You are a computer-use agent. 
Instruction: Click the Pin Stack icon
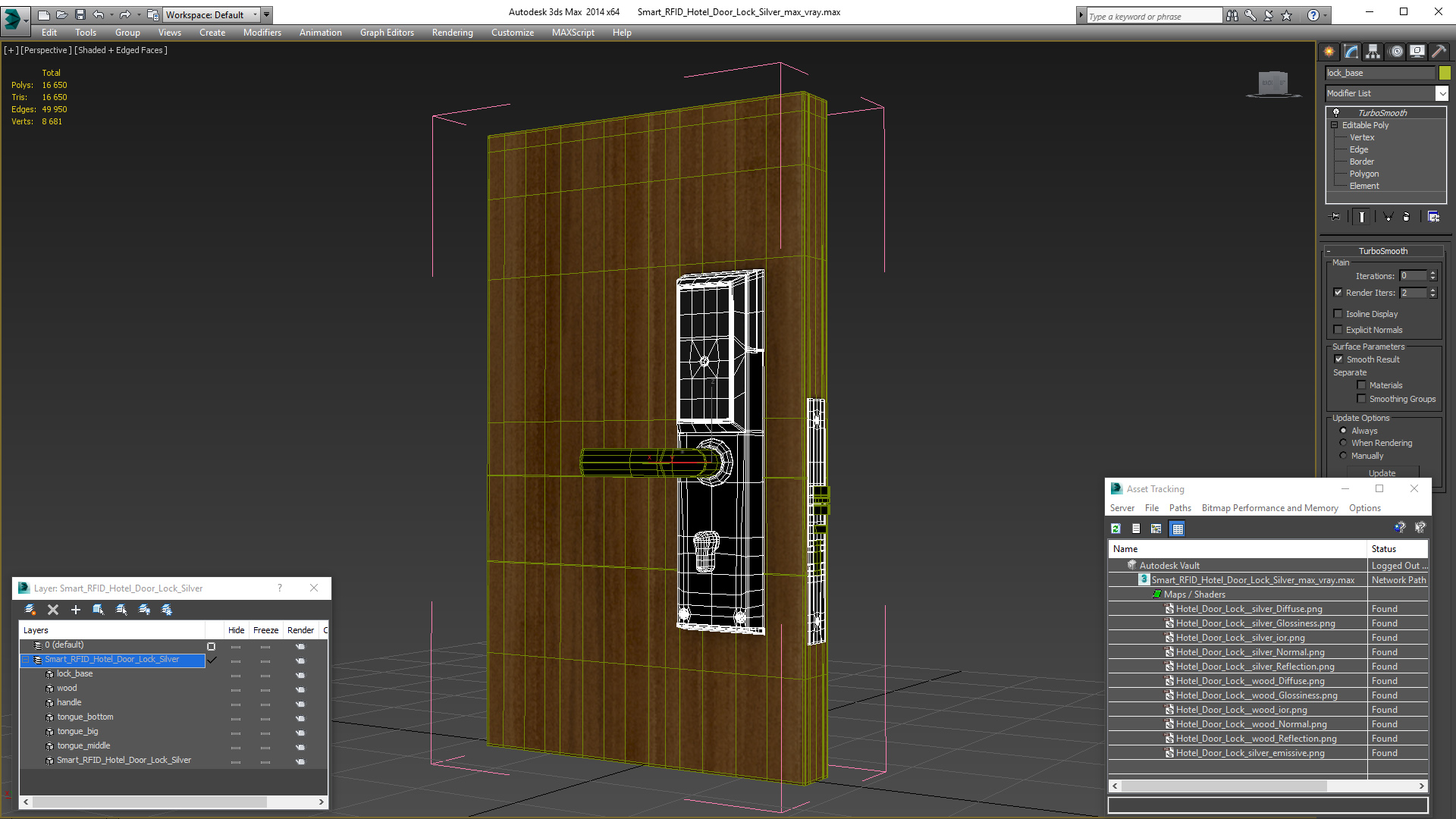click(x=1335, y=217)
